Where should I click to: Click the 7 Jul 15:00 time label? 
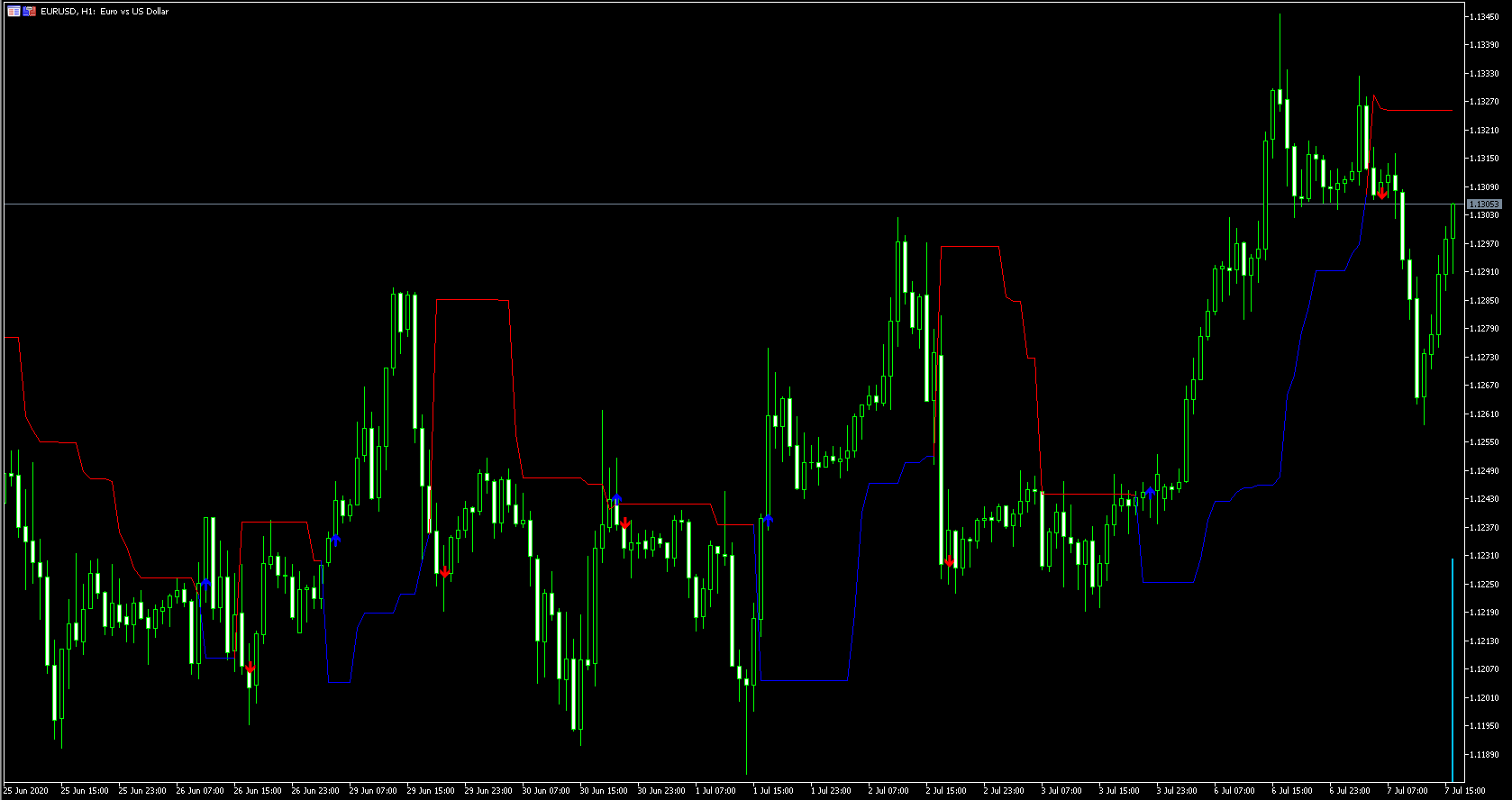[1465, 791]
